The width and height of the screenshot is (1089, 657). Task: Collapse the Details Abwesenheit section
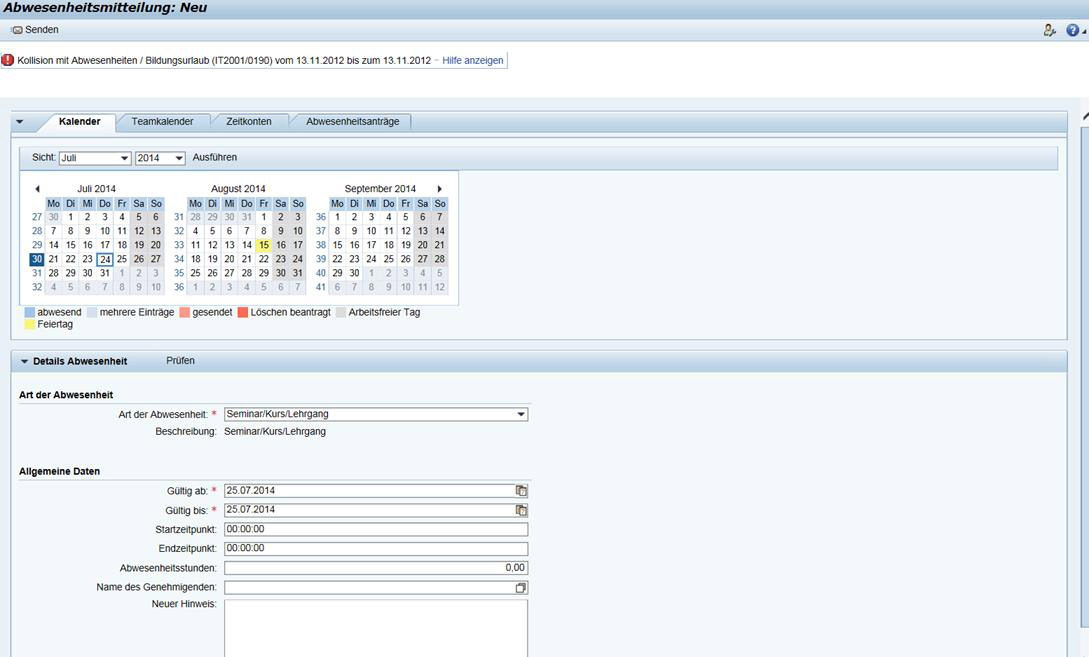click(x=25, y=362)
